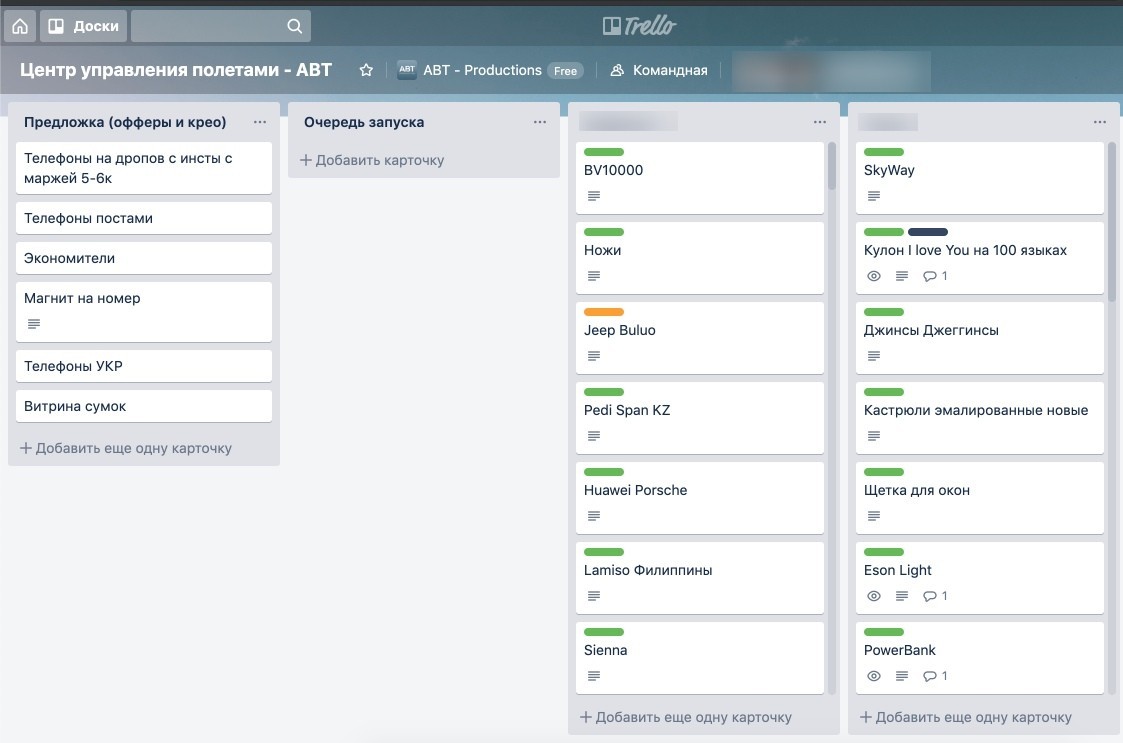Open the Телефоны постами card
This screenshot has width=1123, height=743.
(144, 218)
